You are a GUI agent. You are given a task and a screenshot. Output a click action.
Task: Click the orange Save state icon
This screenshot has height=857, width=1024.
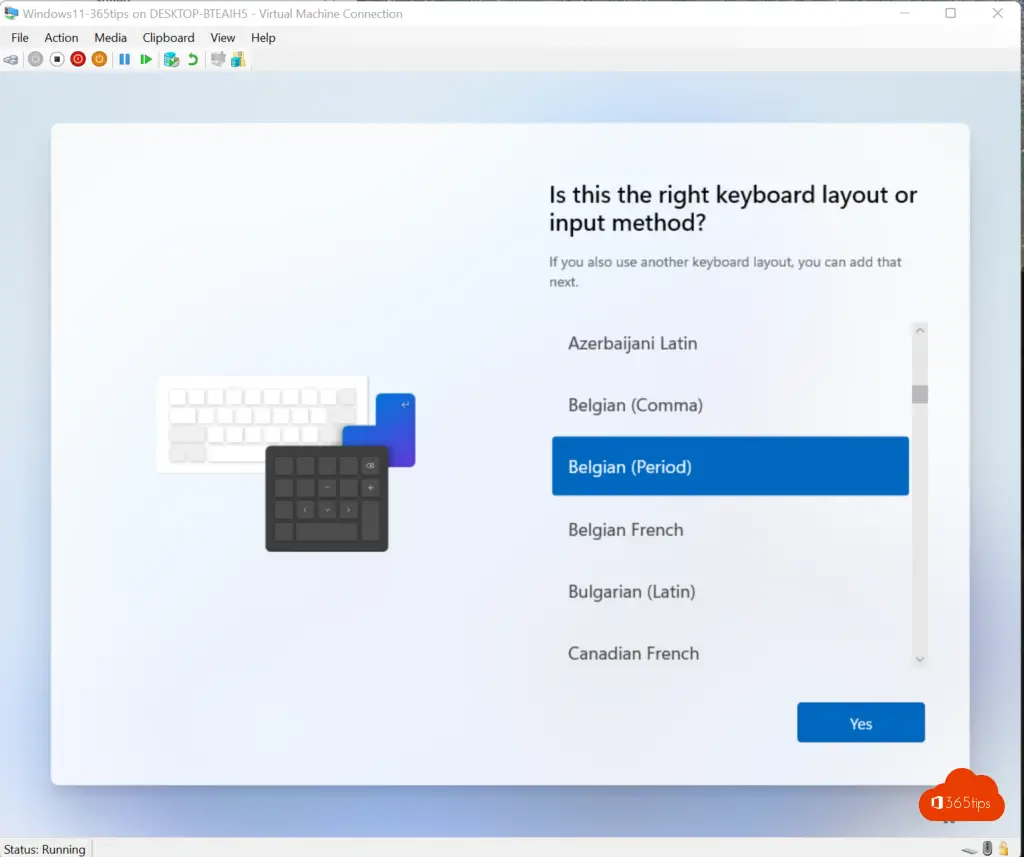(x=99, y=60)
